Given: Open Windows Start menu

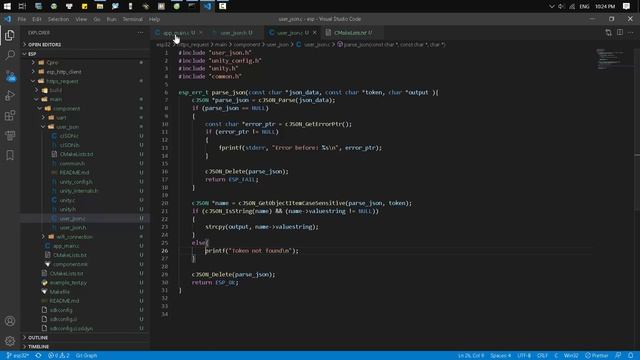Looking at the screenshot, I should coord(7,6).
